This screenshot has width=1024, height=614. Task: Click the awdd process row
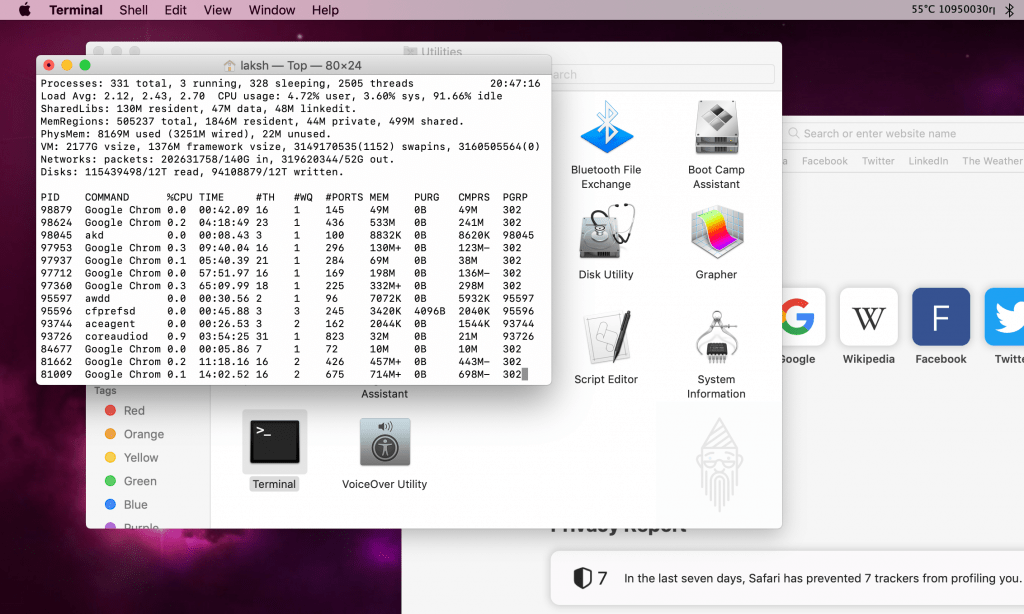click(287, 299)
